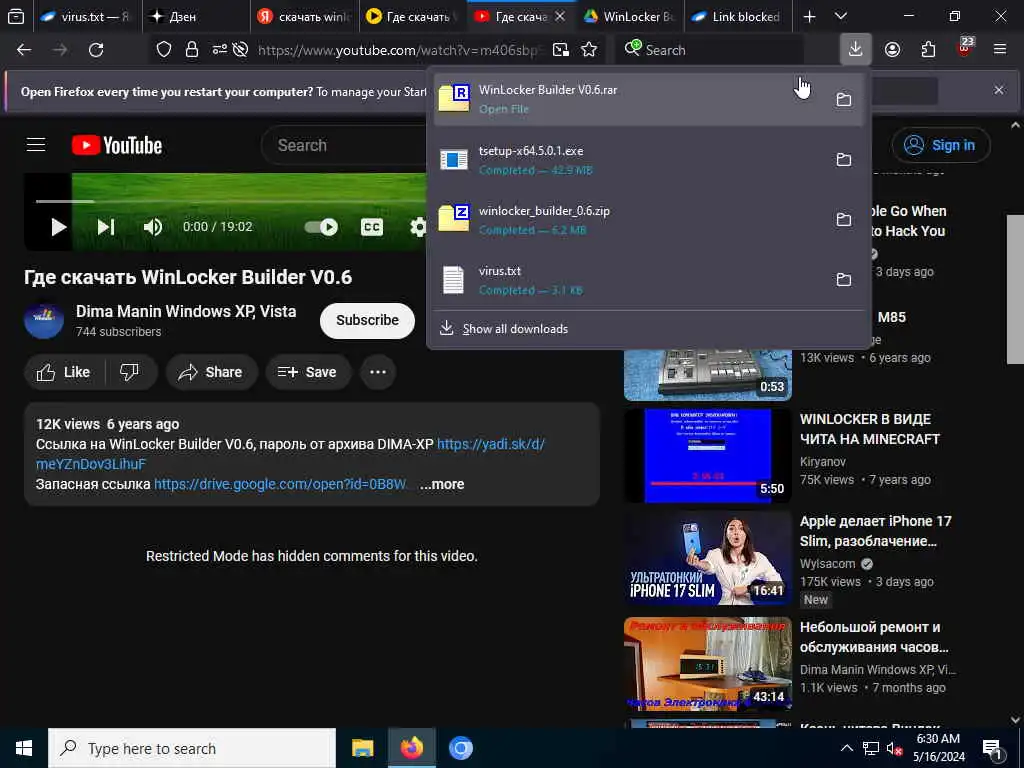Switch to the Дзен tab
The image size is (1024, 768).
coord(196,16)
